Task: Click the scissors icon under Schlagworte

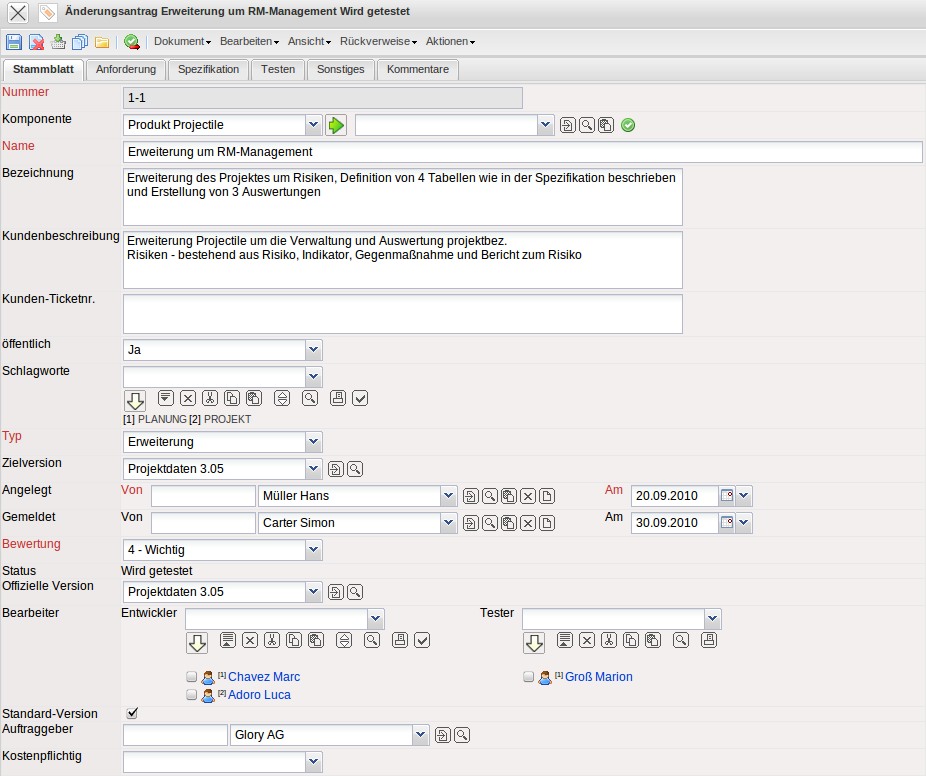Action: click(x=210, y=398)
